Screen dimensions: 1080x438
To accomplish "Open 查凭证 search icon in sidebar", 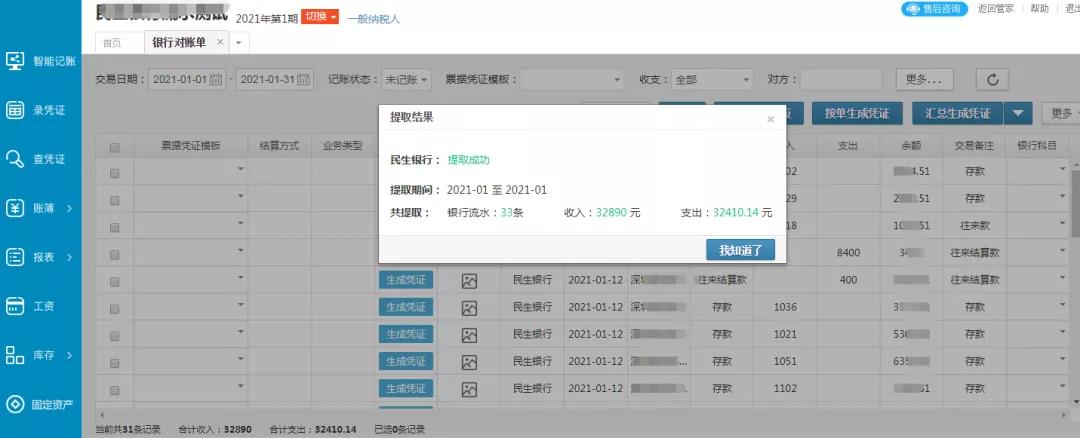I will pos(16,159).
